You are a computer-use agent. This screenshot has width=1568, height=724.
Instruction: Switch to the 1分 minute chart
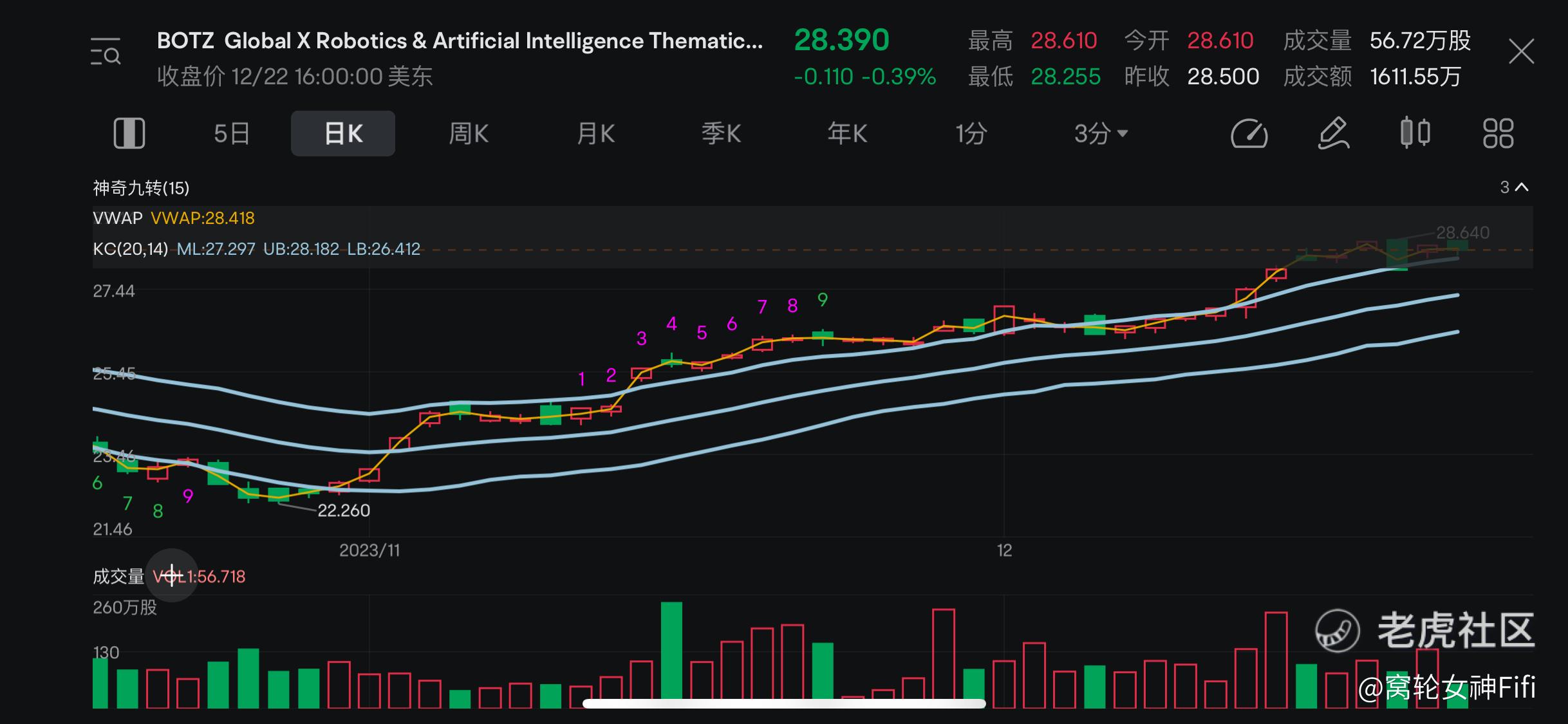pyautogui.click(x=971, y=133)
